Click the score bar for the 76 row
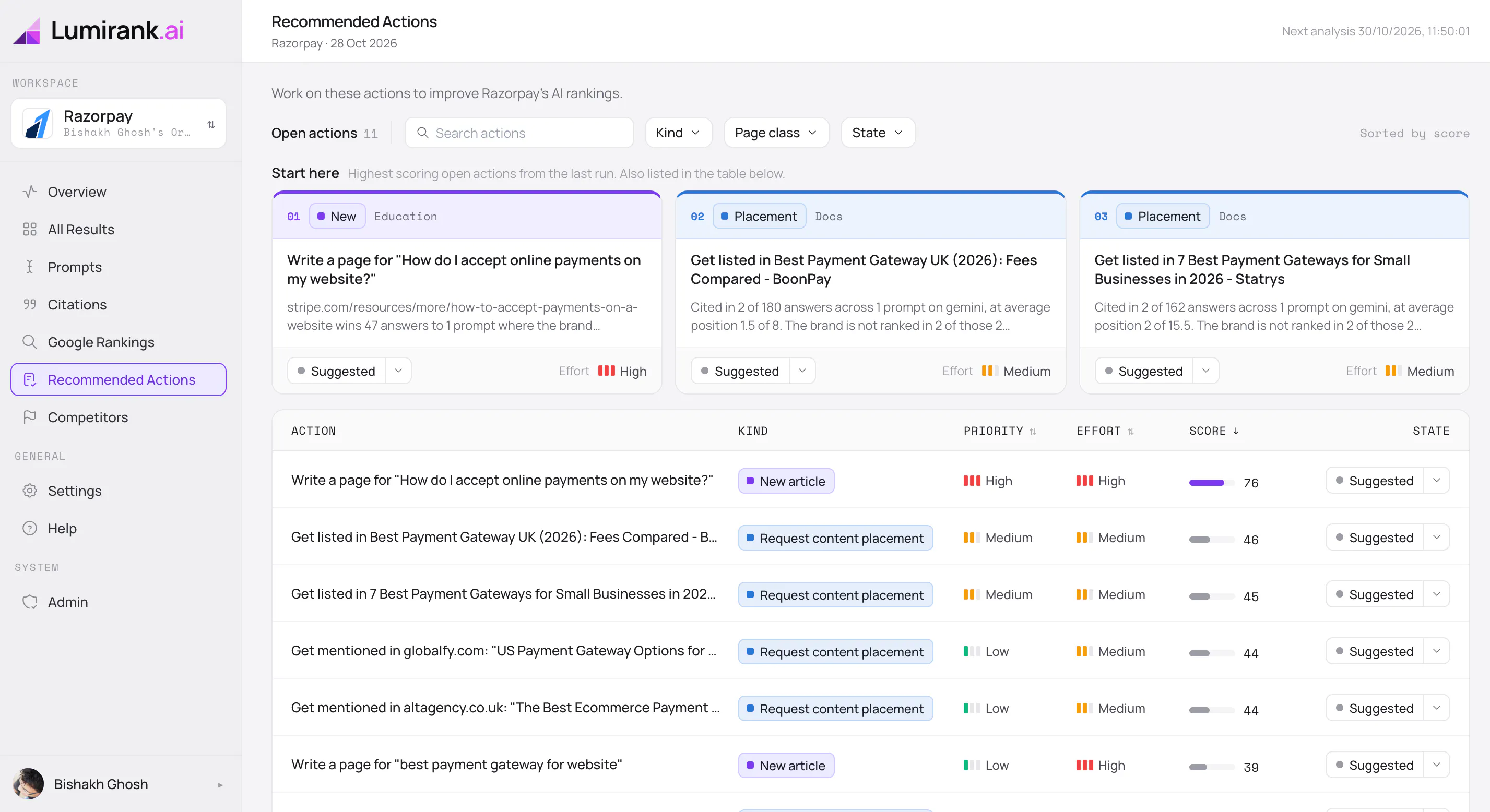This screenshot has height=812, width=1490. (1211, 482)
